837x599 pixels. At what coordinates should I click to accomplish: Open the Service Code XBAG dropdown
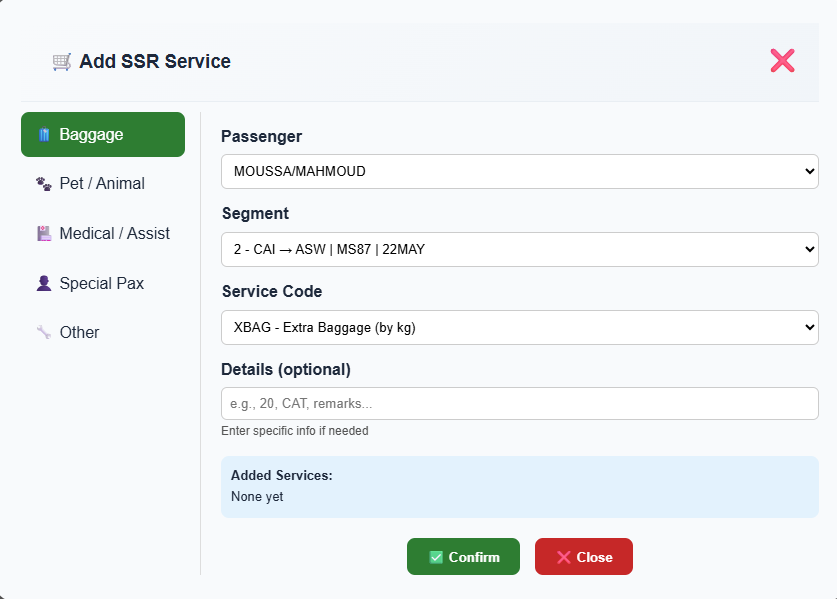pyautogui.click(x=520, y=327)
